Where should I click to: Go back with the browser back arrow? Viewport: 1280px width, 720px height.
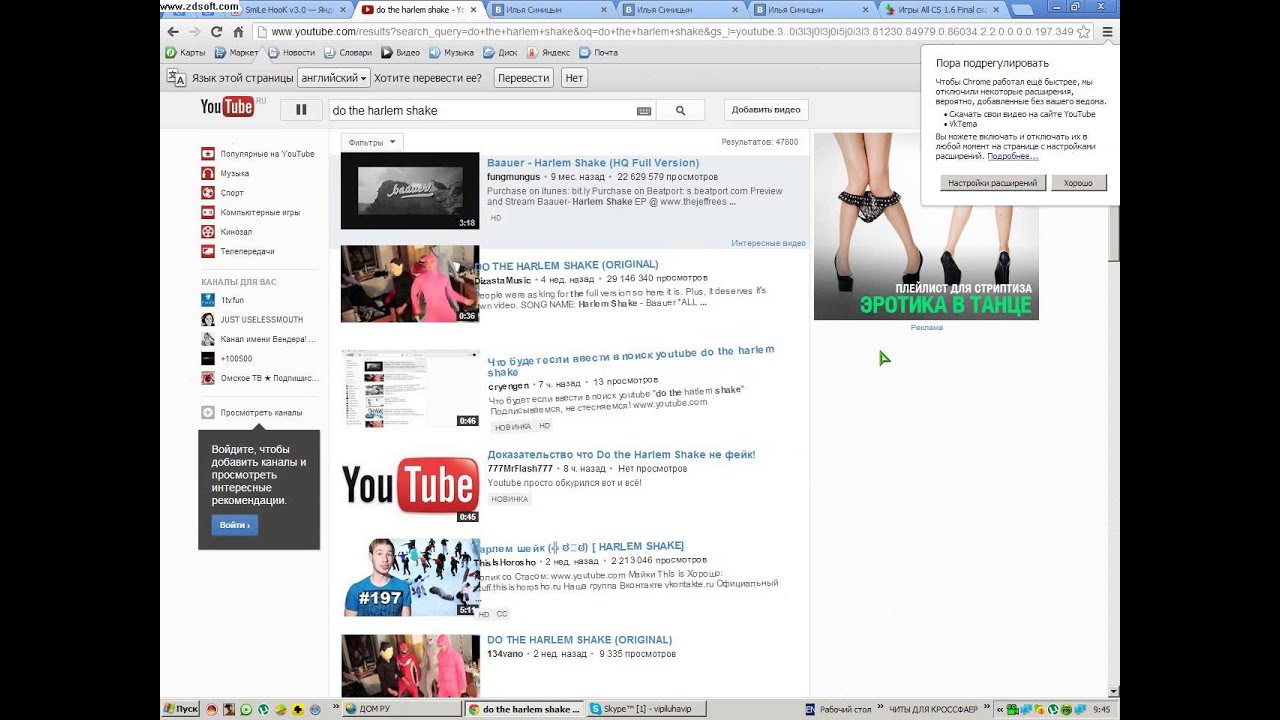(x=173, y=32)
